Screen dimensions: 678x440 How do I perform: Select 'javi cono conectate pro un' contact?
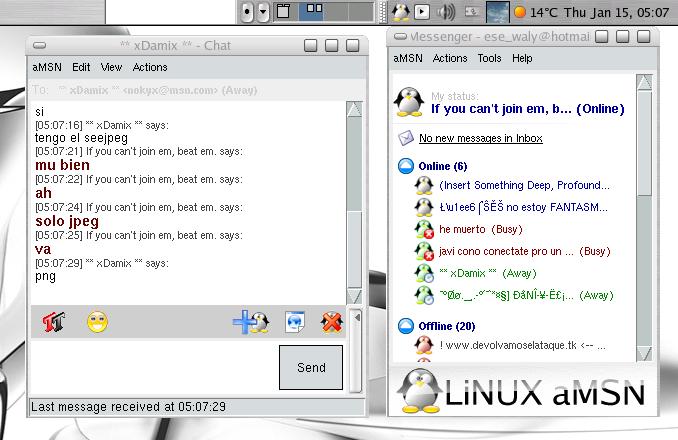[x=524, y=252]
